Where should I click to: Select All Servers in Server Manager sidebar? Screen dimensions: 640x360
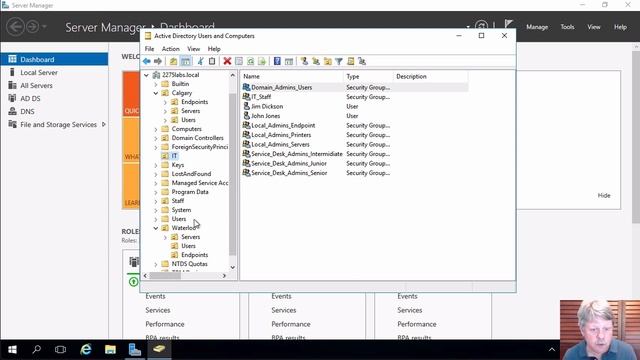click(x=36, y=86)
